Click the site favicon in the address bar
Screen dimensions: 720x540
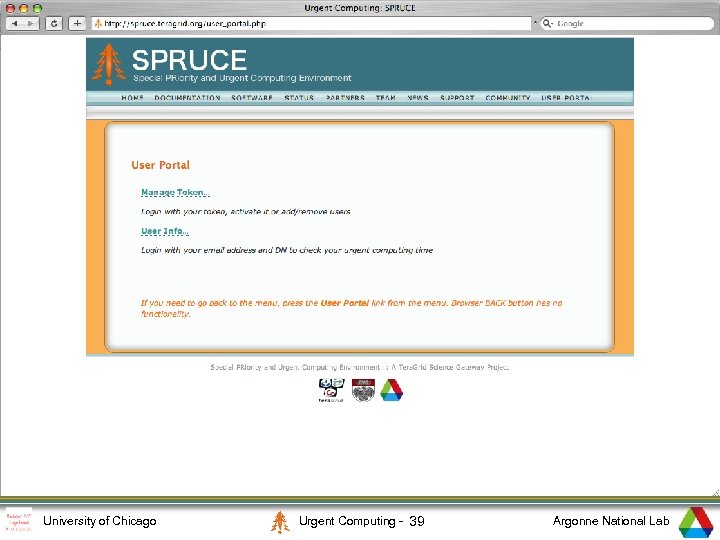coord(98,24)
